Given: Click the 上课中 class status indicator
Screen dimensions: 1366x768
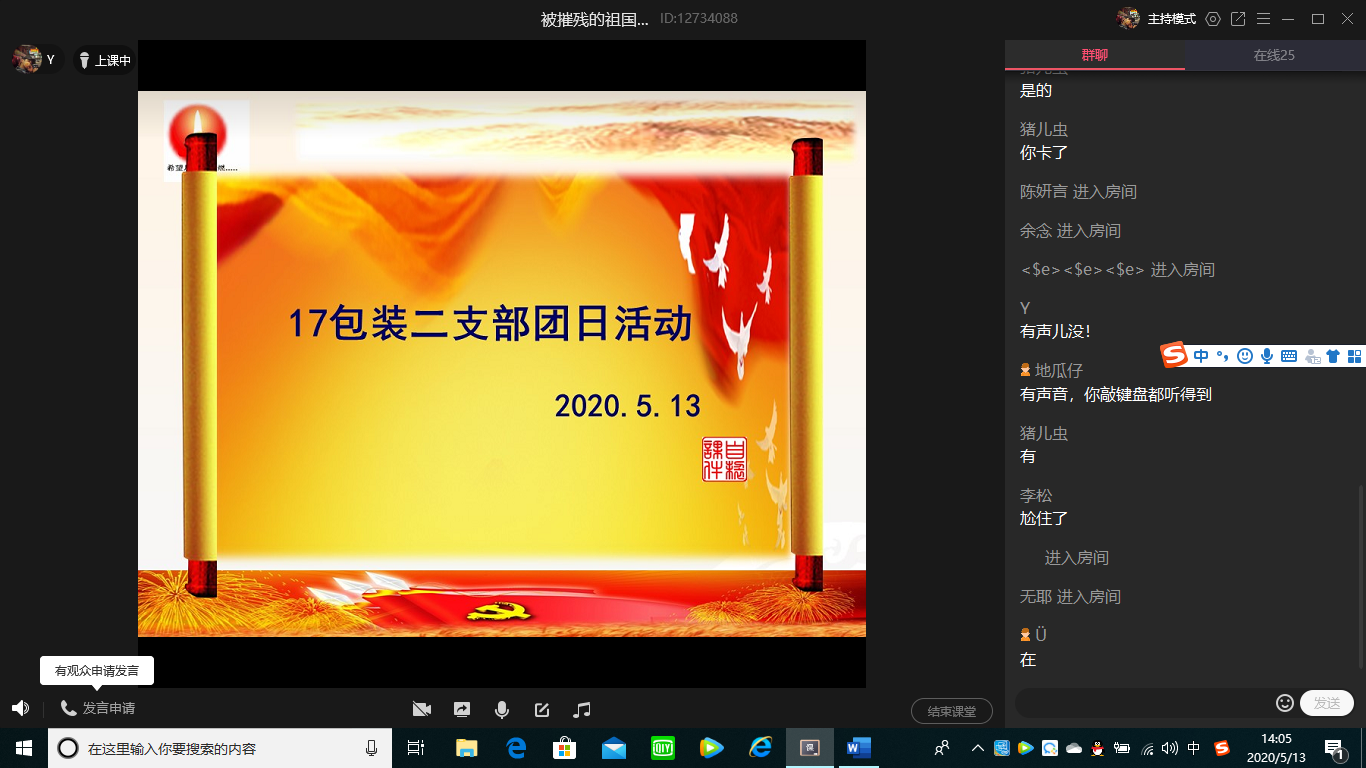Looking at the screenshot, I should click(104, 60).
